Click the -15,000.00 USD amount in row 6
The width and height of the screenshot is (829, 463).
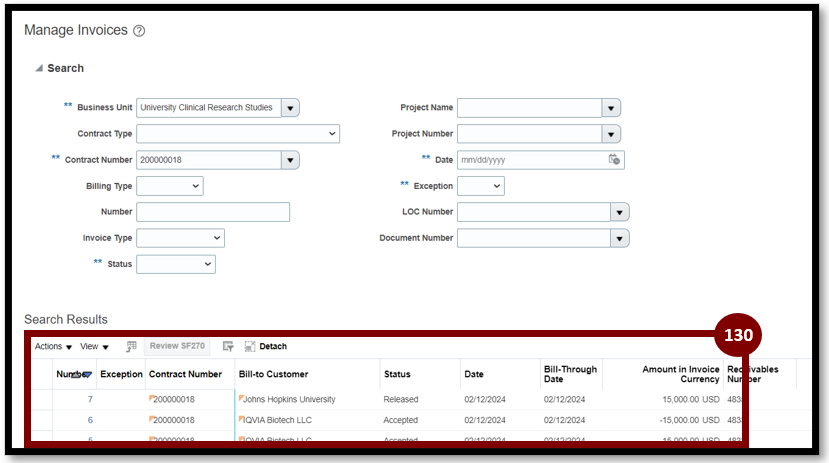pos(689,420)
